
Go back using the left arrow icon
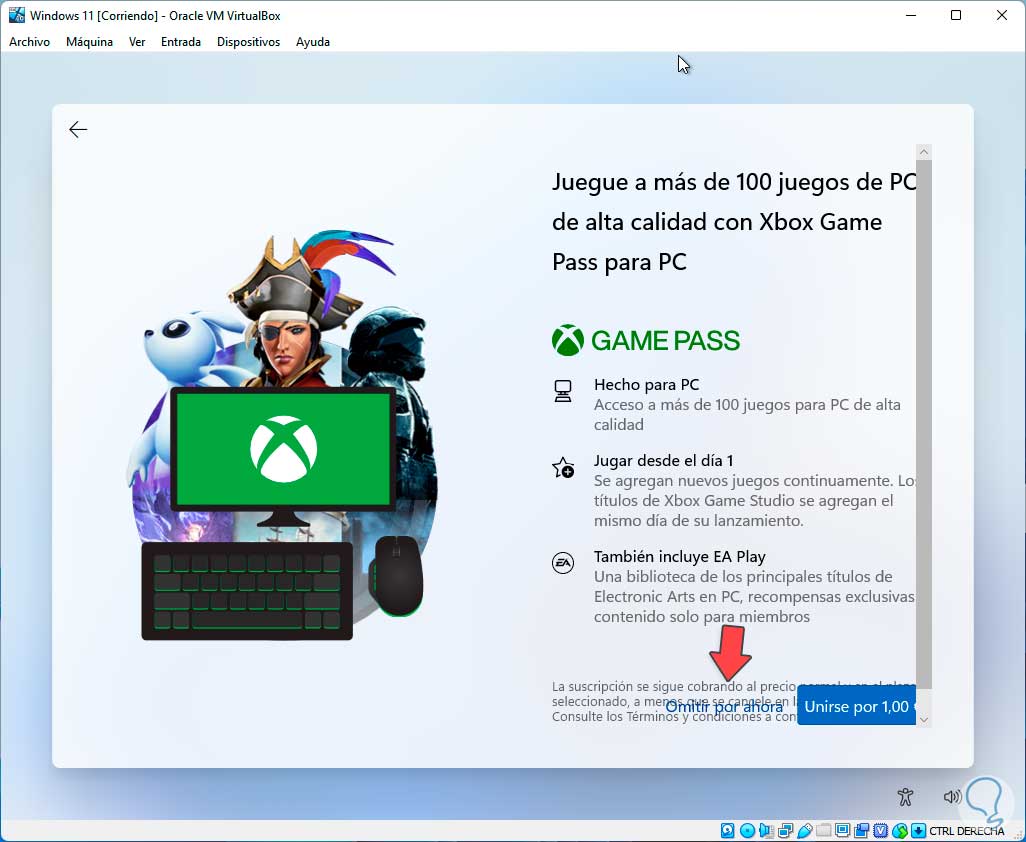pos(78,130)
